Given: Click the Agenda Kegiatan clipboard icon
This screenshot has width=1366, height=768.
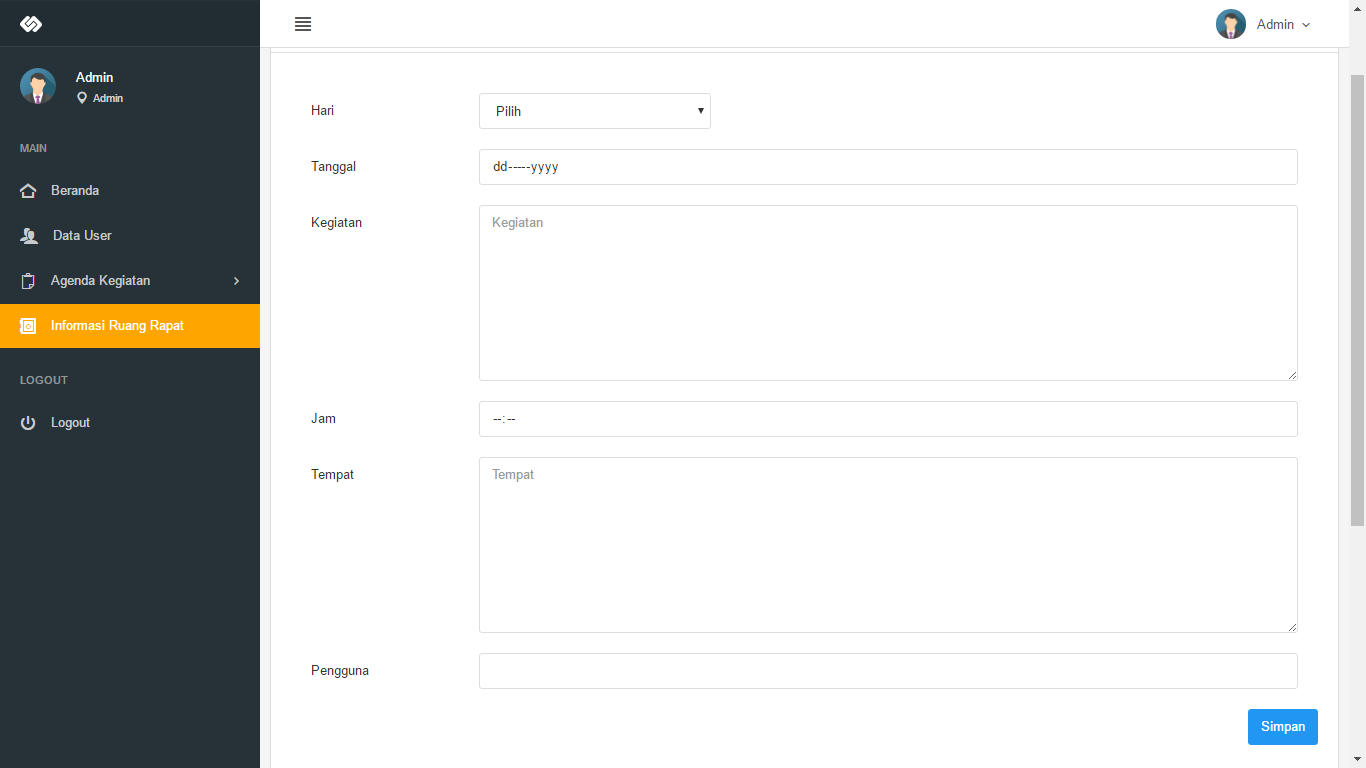Looking at the screenshot, I should tap(28, 281).
